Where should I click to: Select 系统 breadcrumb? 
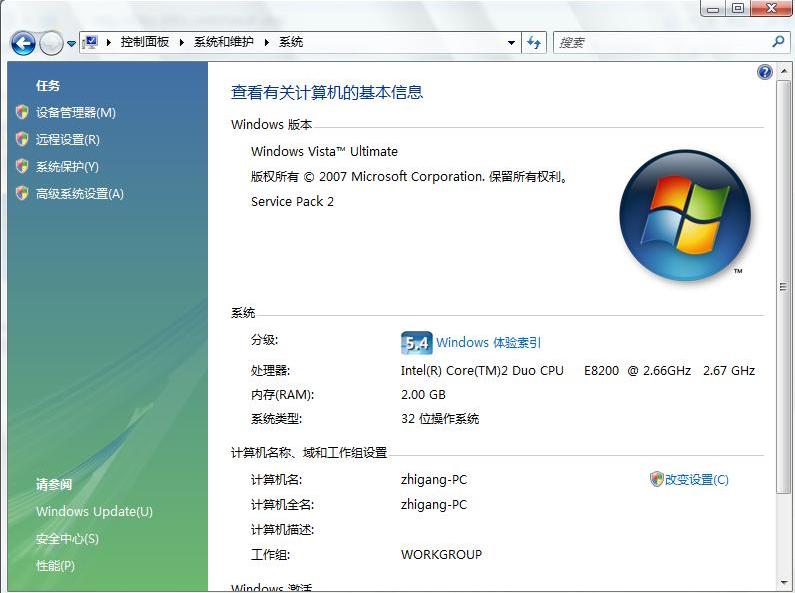tap(291, 42)
